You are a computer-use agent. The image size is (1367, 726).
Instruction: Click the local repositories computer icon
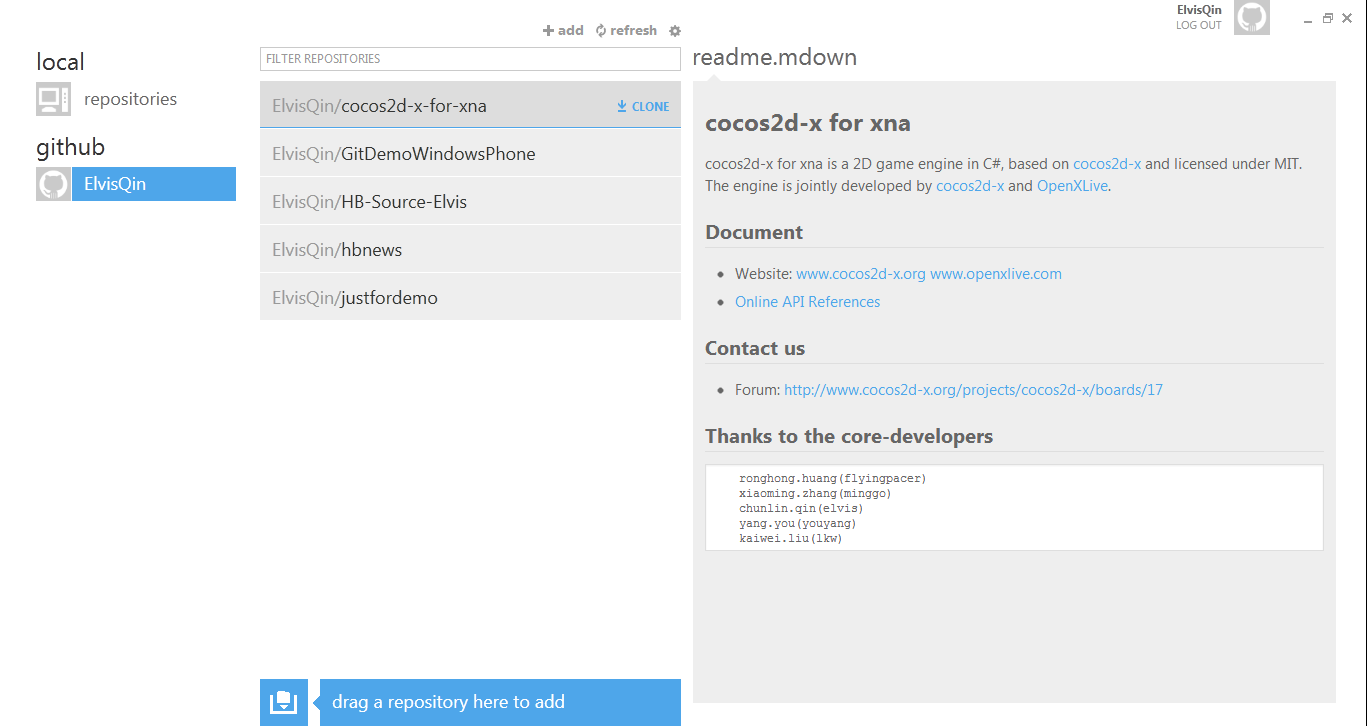tap(53, 99)
